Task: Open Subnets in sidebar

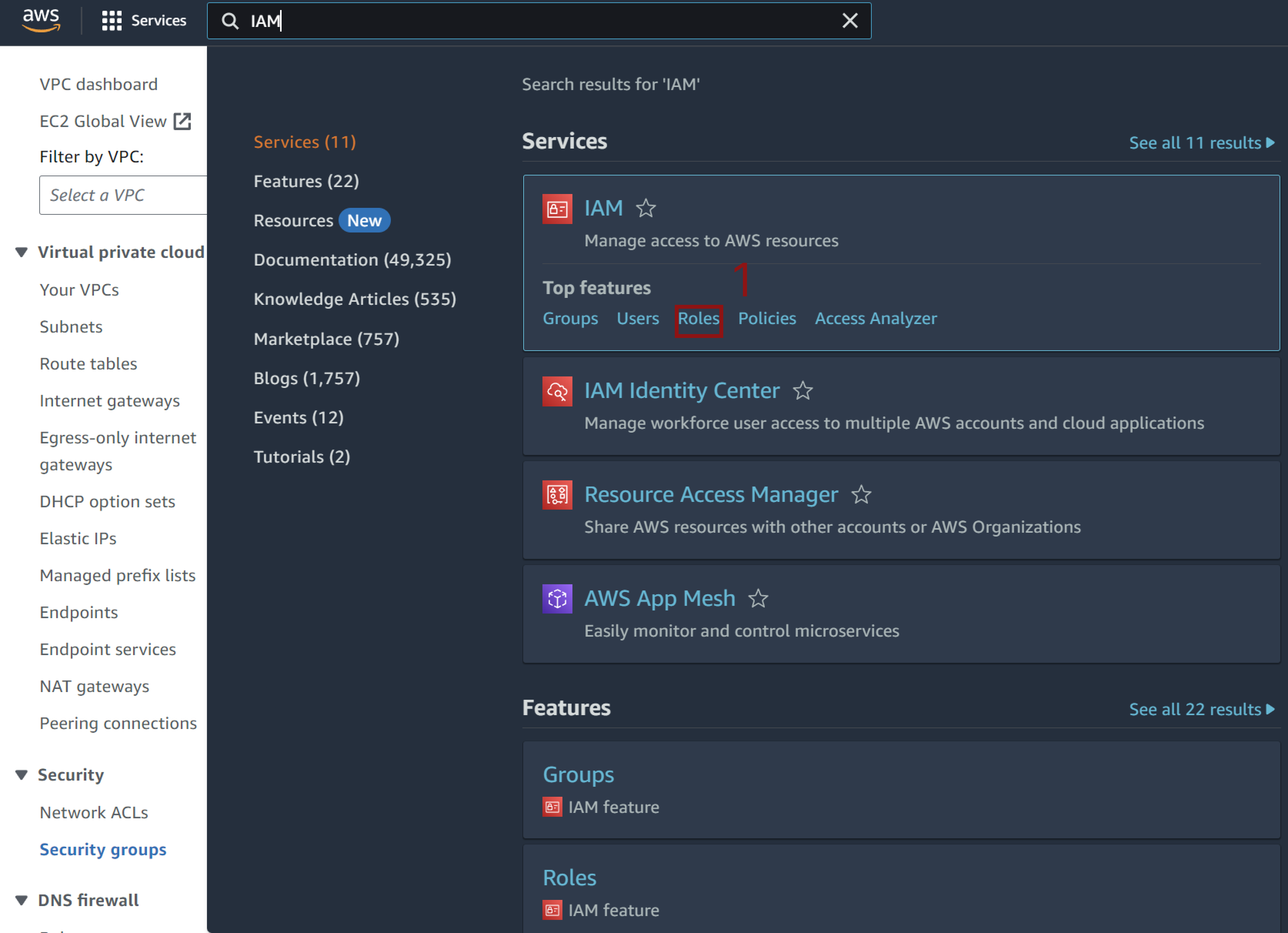Action: [71, 327]
